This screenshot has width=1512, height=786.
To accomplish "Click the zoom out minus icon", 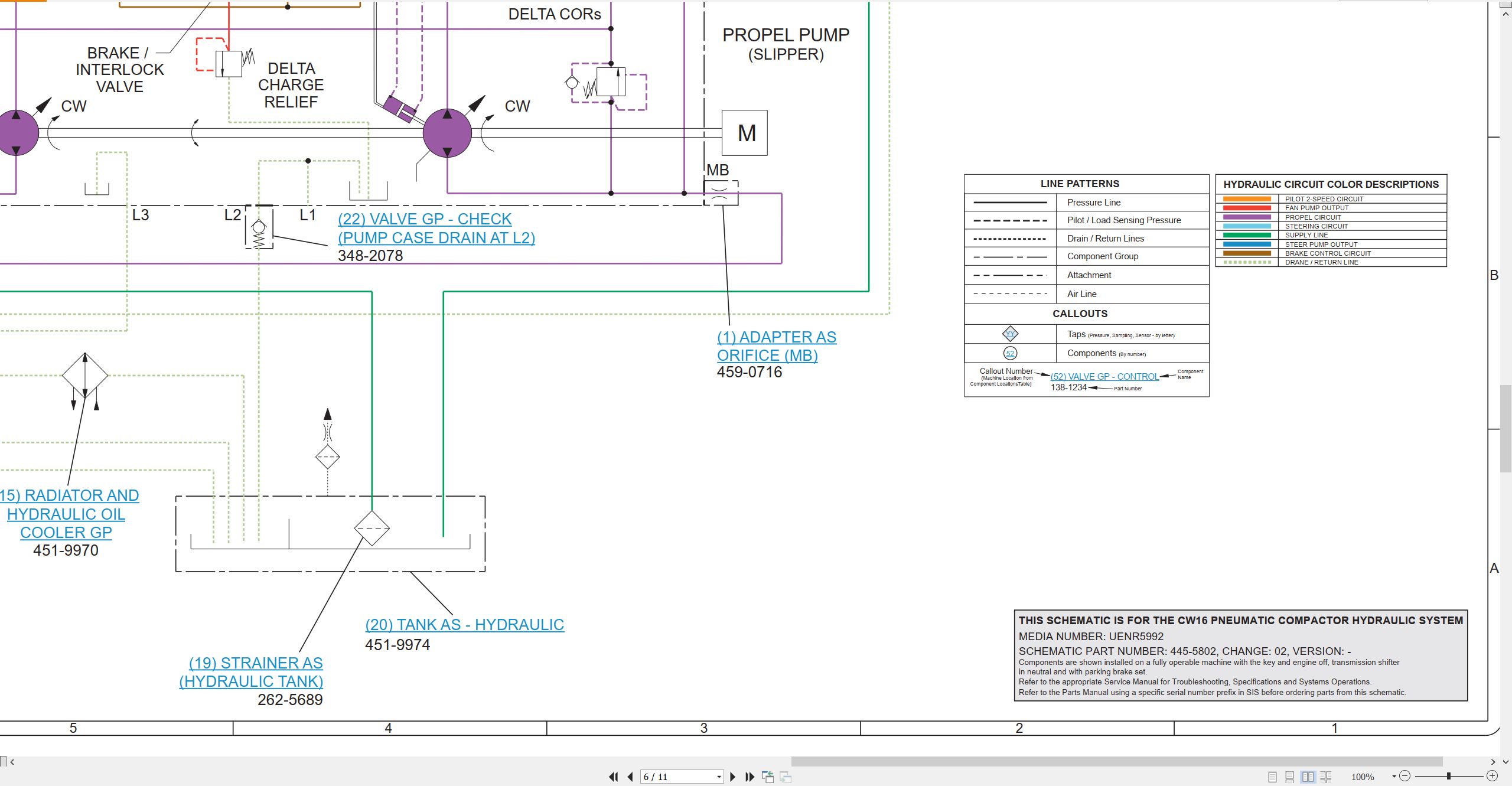I will pyautogui.click(x=1405, y=776).
